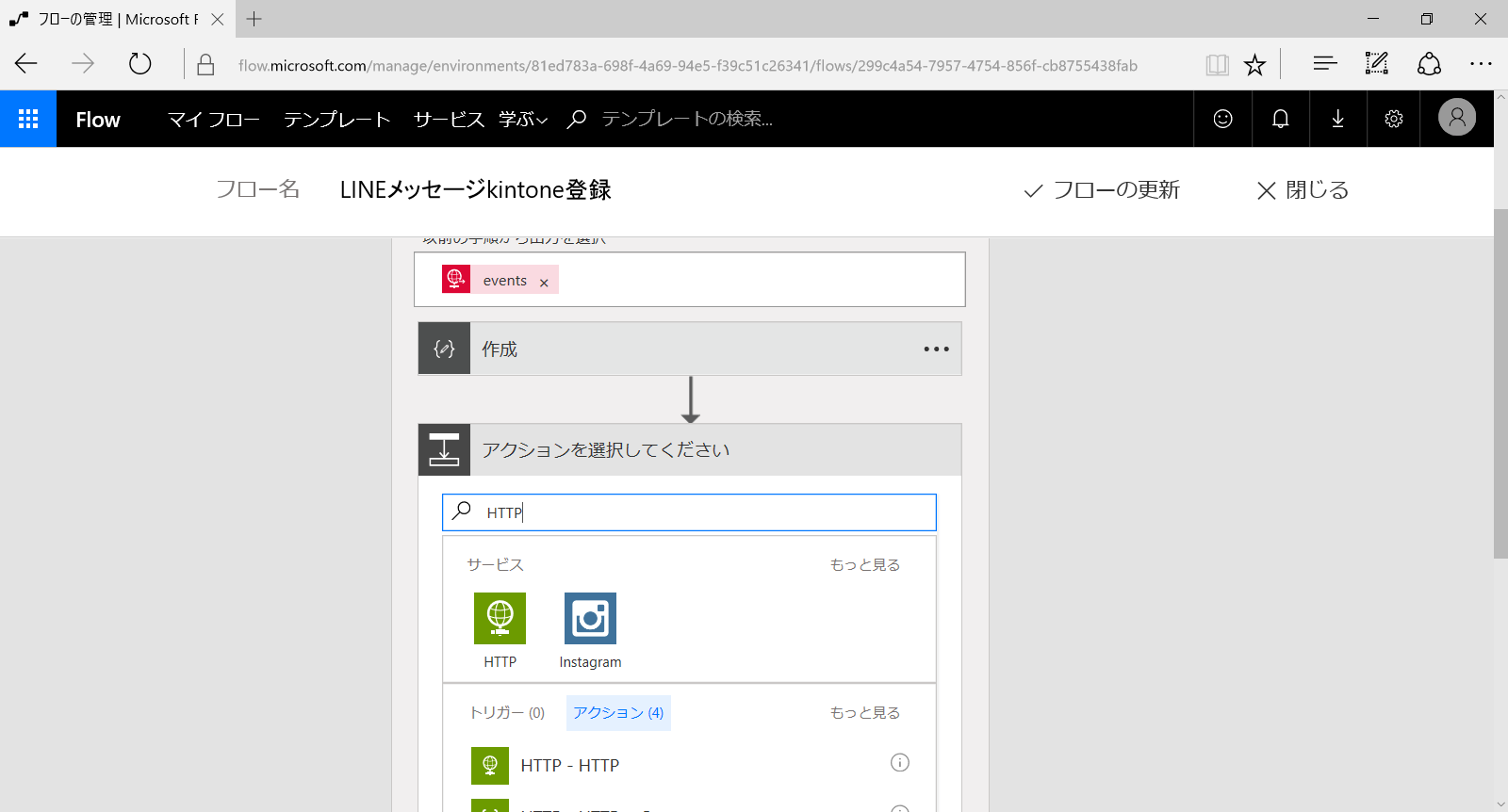The image size is (1508, 812).
Task: Click the Edge share icon
Action: [1429, 64]
